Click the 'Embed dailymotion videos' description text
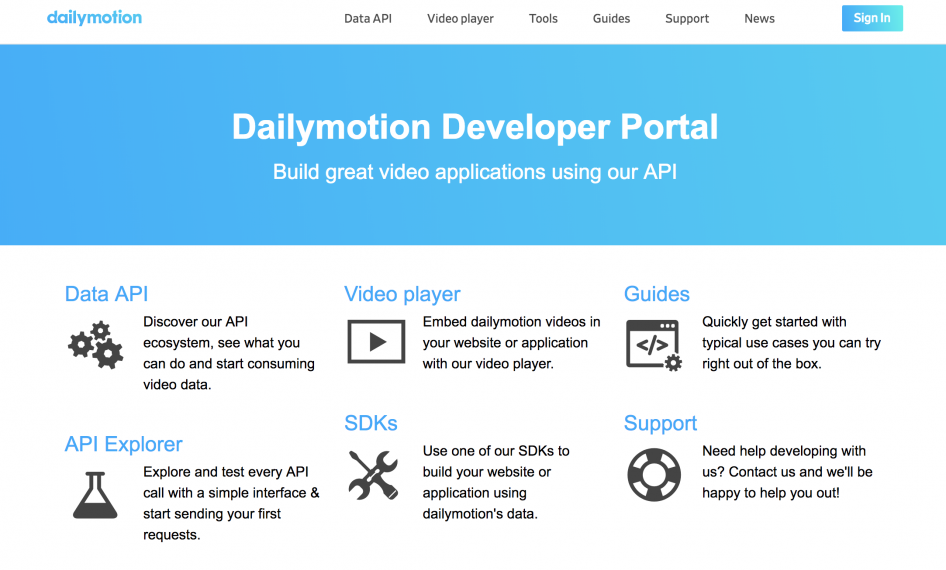946x570 pixels. coord(512,343)
